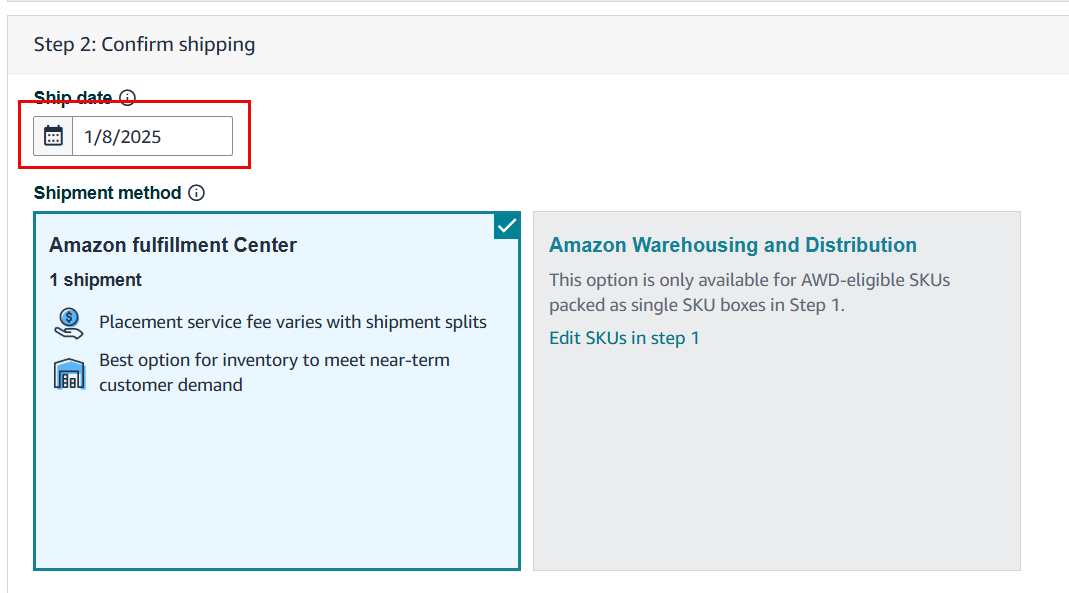The image size is (1069, 593).
Task: Toggle the checkmark on Amazon fulfillment Center card
Action: [x=507, y=226]
